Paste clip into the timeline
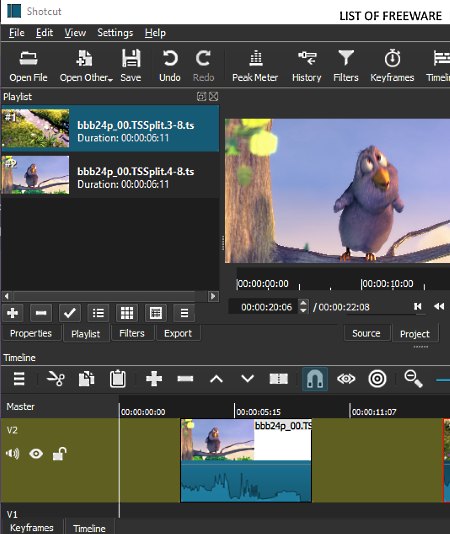The image size is (450, 534). [x=118, y=379]
